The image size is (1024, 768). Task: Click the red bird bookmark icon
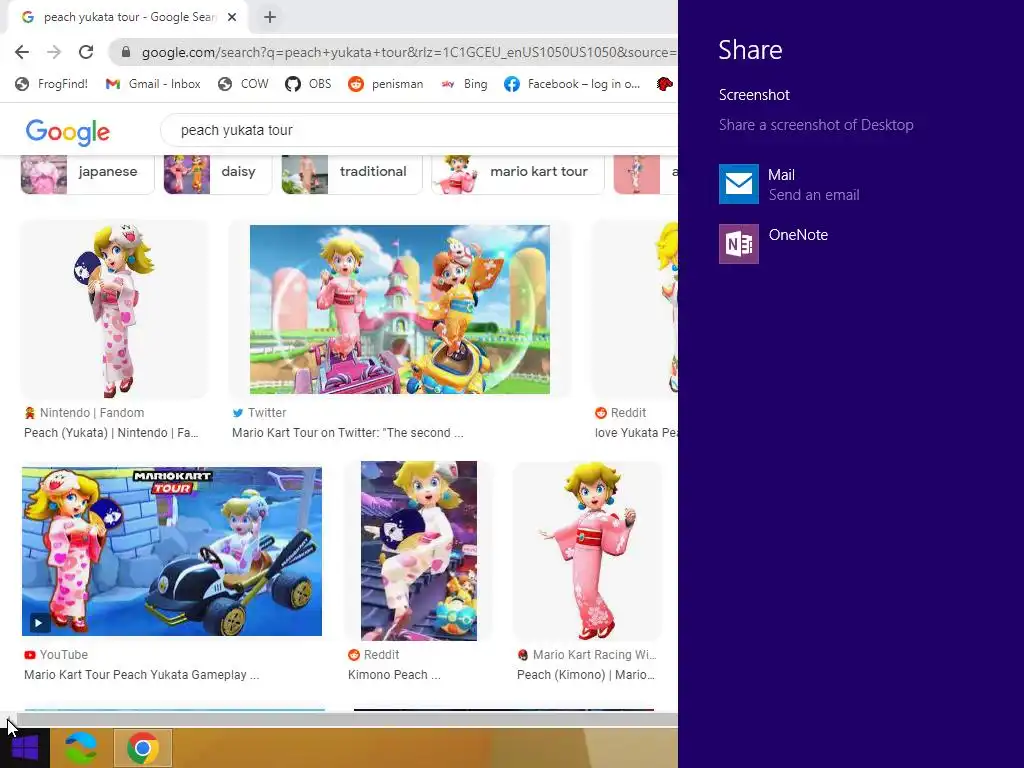[x=665, y=84]
